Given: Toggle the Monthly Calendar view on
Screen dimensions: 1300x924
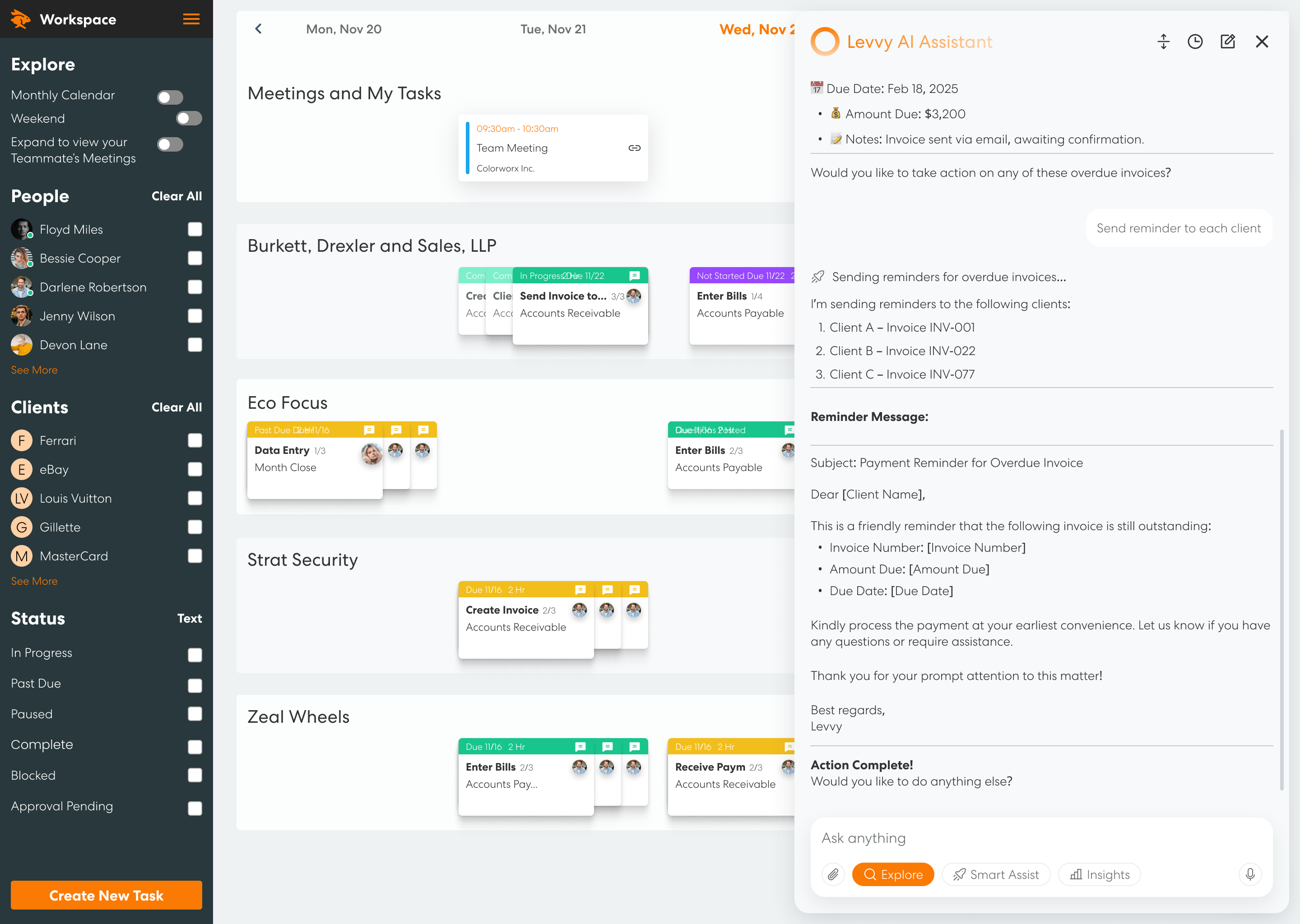Looking at the screenshot, I should (169, 97).
